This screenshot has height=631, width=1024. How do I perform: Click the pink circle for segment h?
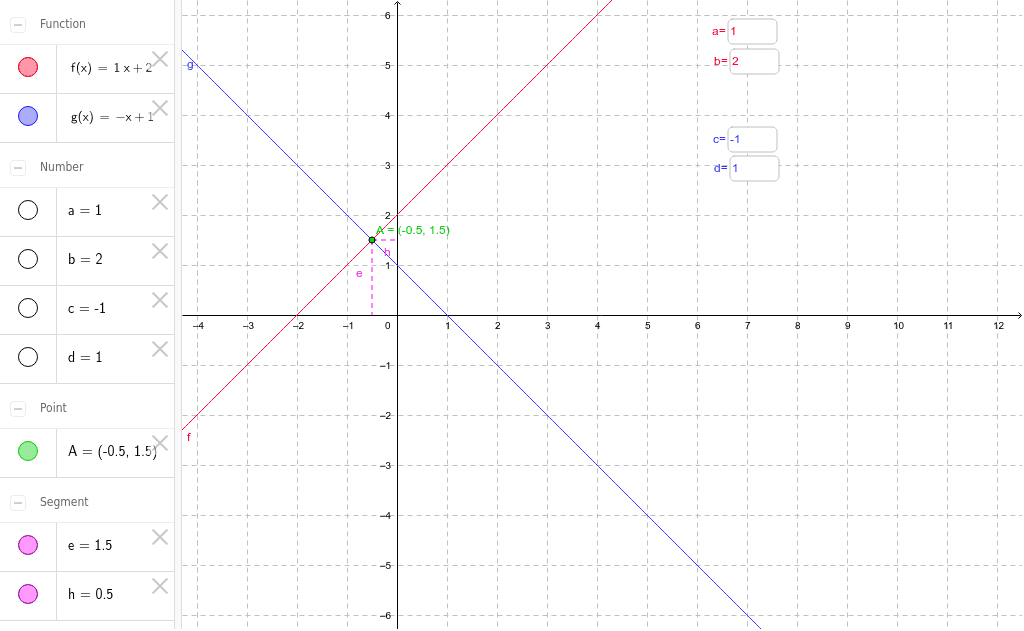[27, 593]
